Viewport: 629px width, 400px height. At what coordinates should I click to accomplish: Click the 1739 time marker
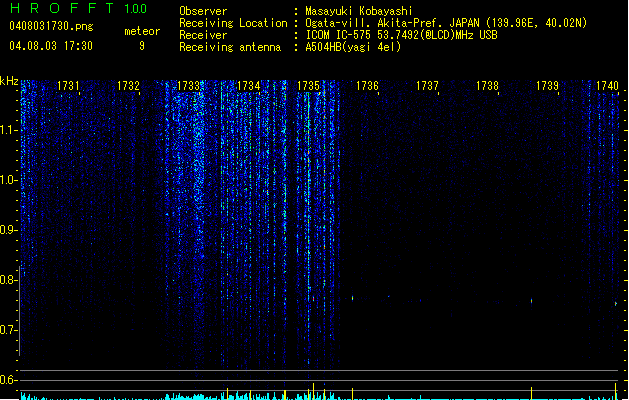547,86
